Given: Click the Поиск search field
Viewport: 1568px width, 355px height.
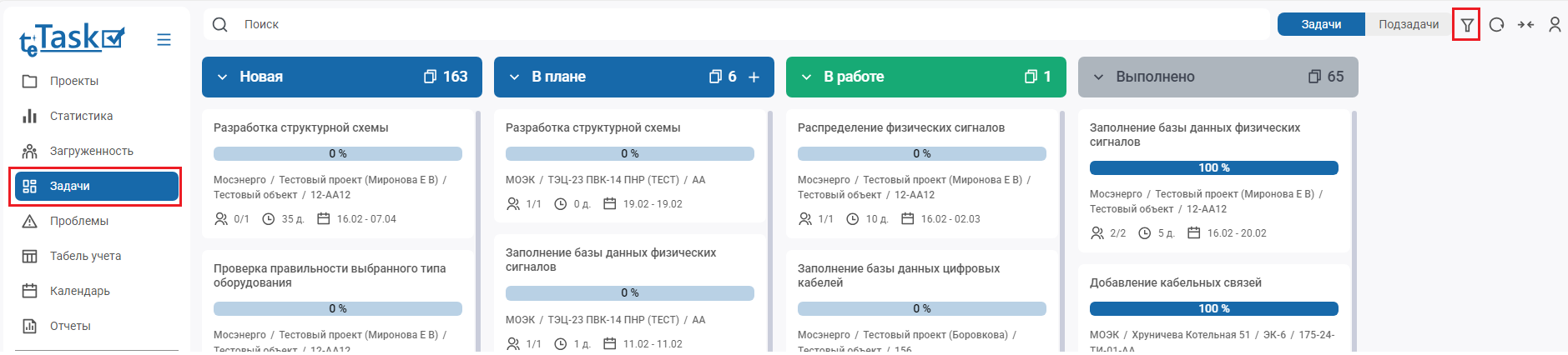Looking at the screenshot, I should click(734, 25).
